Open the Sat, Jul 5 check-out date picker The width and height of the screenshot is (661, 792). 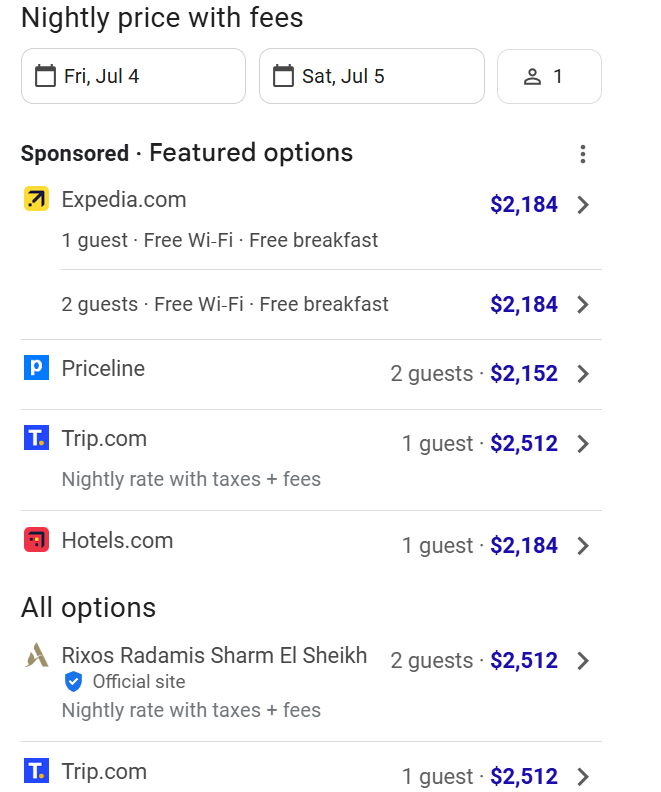(371, 76)
